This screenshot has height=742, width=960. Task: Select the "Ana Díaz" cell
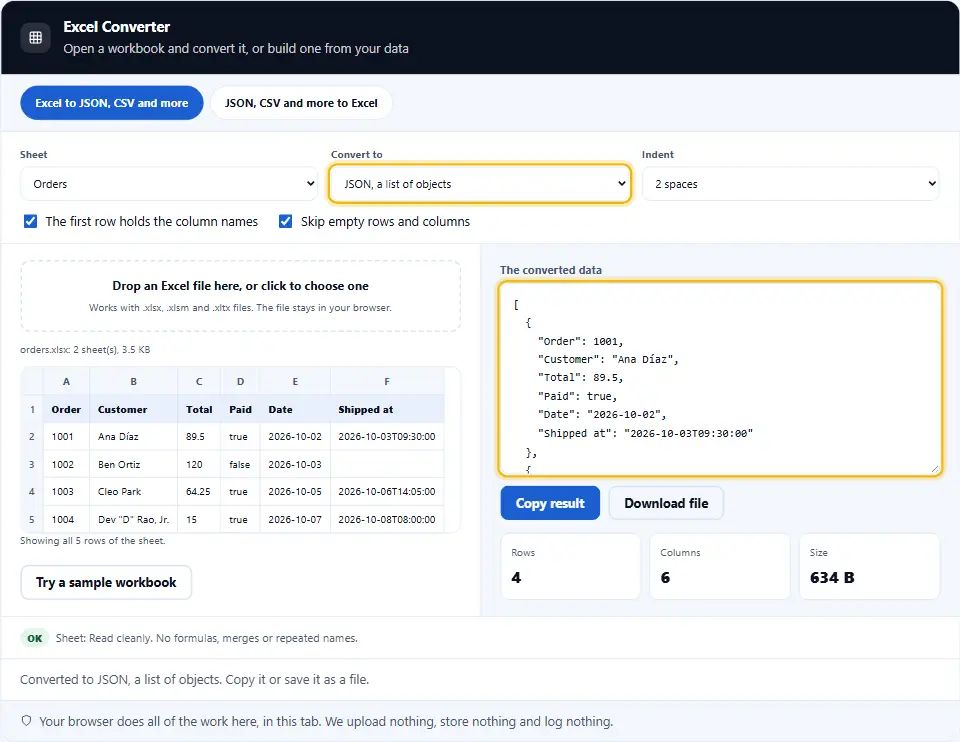[133, 437]
